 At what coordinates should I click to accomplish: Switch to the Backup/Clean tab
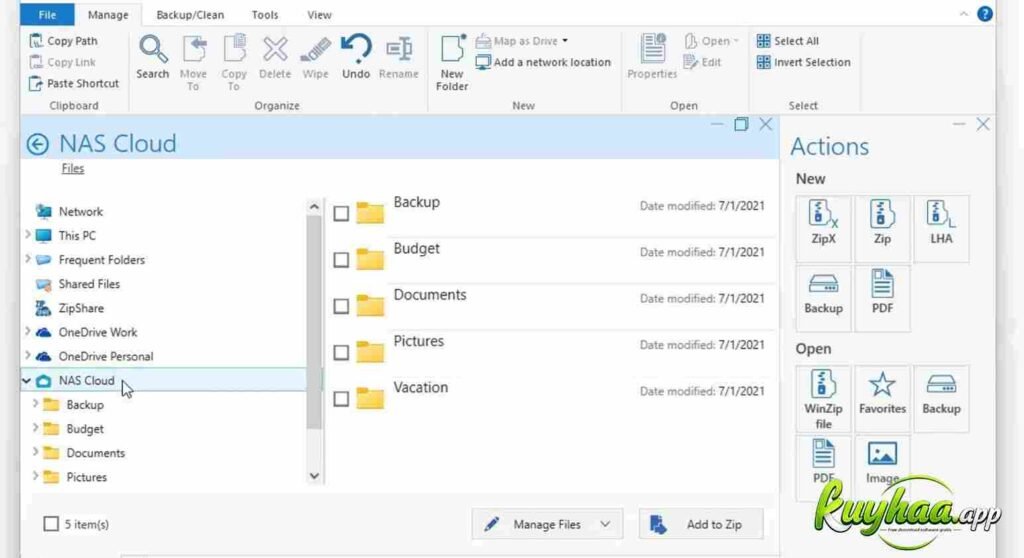click(x=190, y=14)
